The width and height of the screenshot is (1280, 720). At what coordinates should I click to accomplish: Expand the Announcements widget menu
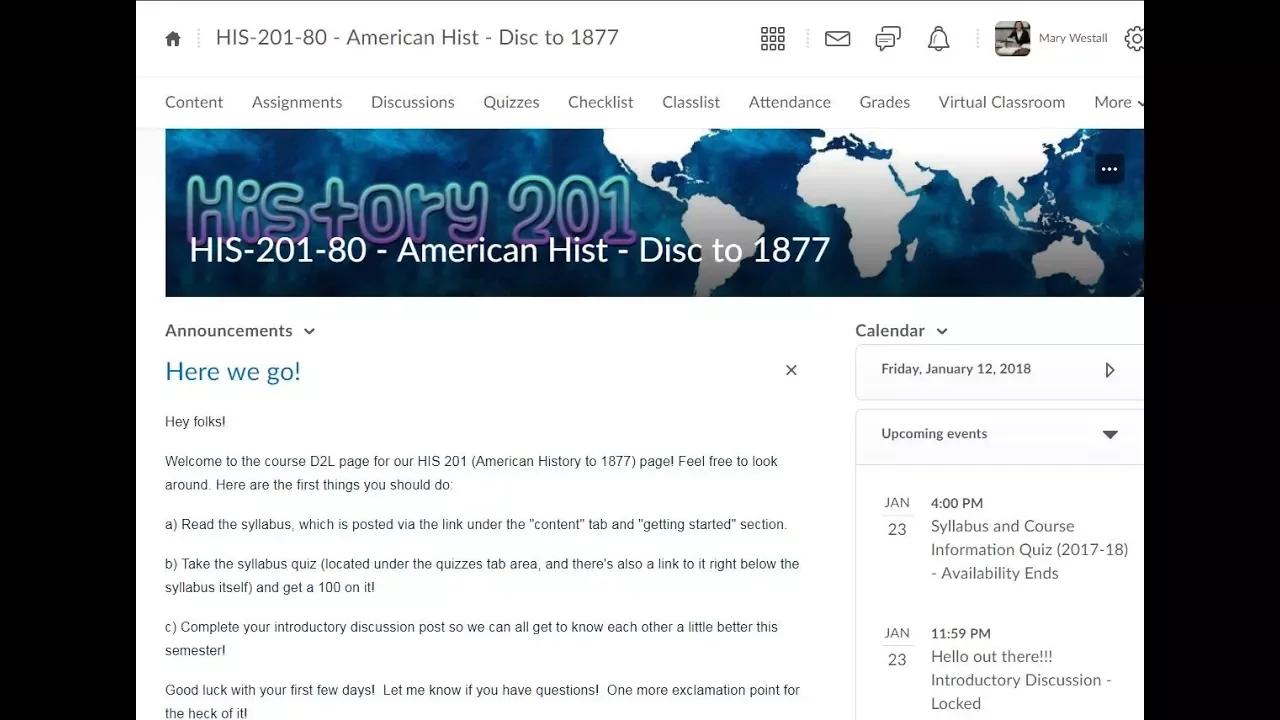[x=309, y=331]
